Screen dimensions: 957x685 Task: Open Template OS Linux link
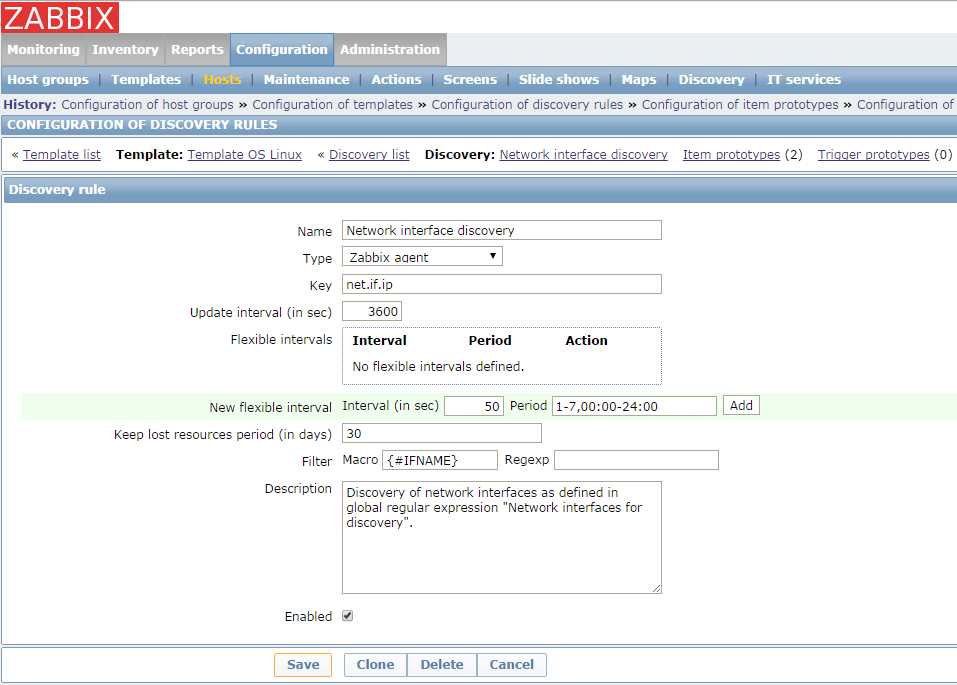[245, 154]
